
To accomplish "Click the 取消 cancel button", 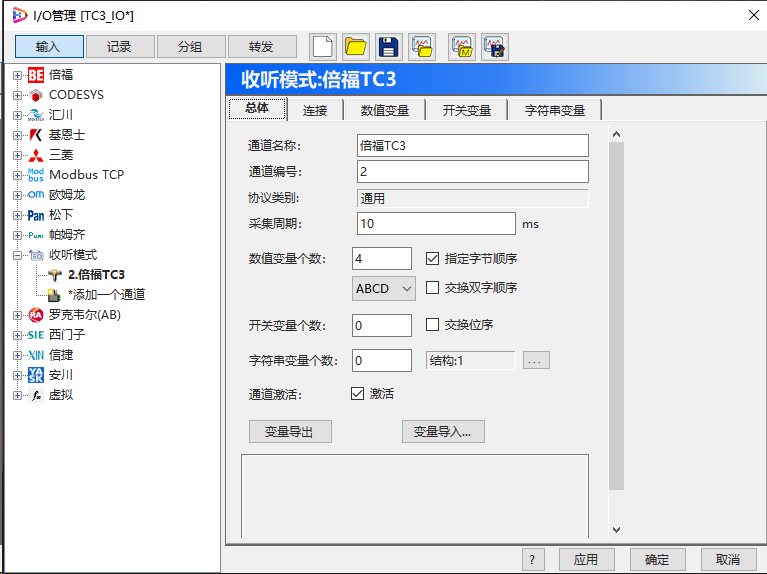I will pyautogui.click(x=728, y=559).
